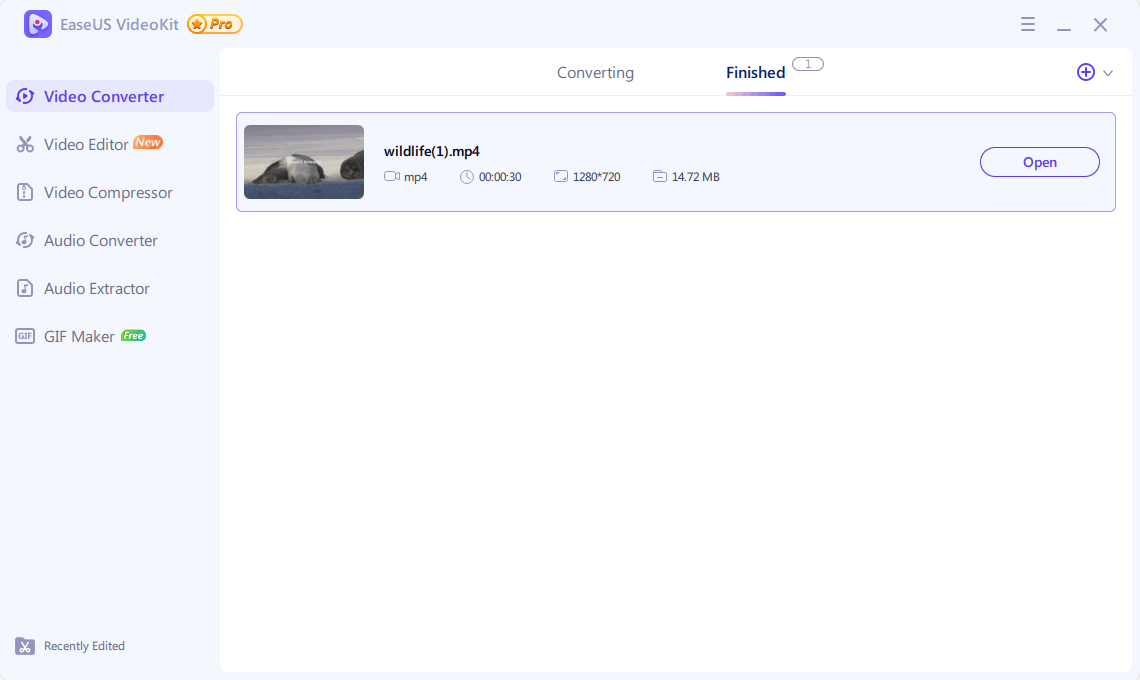Open the hamburger menu icon
Screen dimensions: 1140x680
click(x=1028, y=25)
